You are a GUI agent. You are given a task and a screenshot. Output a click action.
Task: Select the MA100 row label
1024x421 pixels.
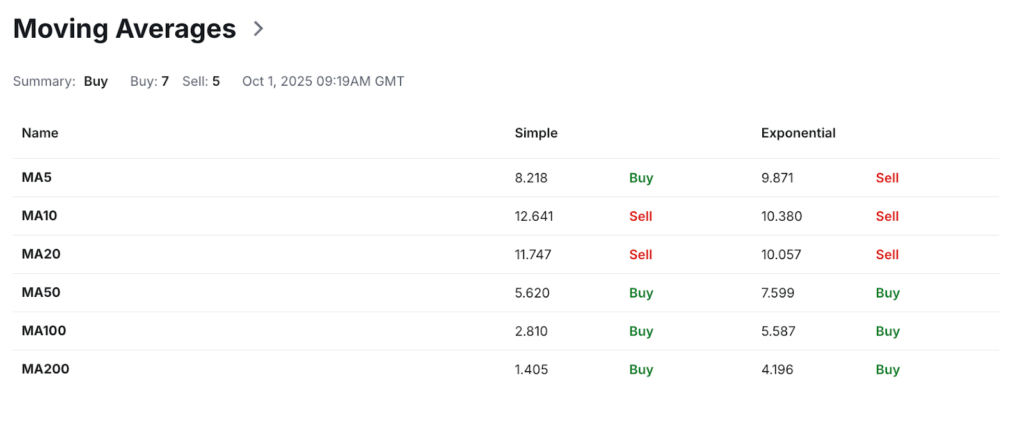tap(44, 330)
